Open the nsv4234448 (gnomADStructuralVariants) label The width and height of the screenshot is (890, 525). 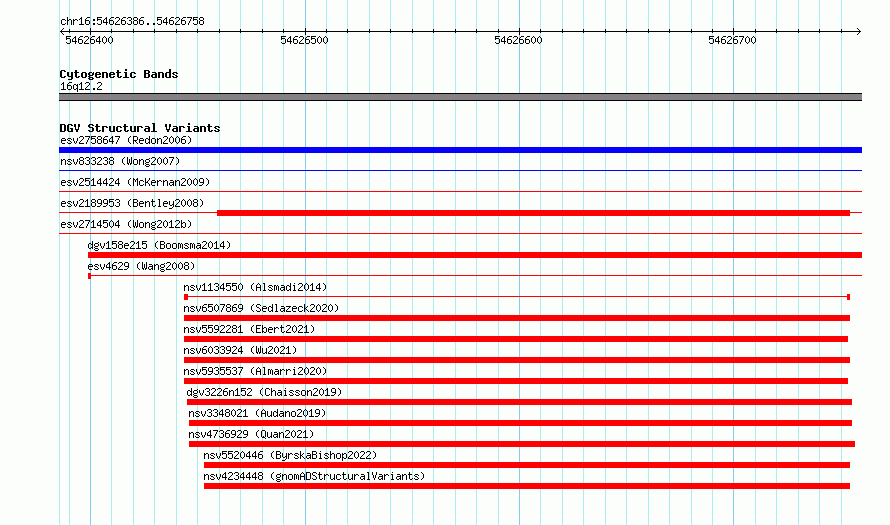point(314,476)
